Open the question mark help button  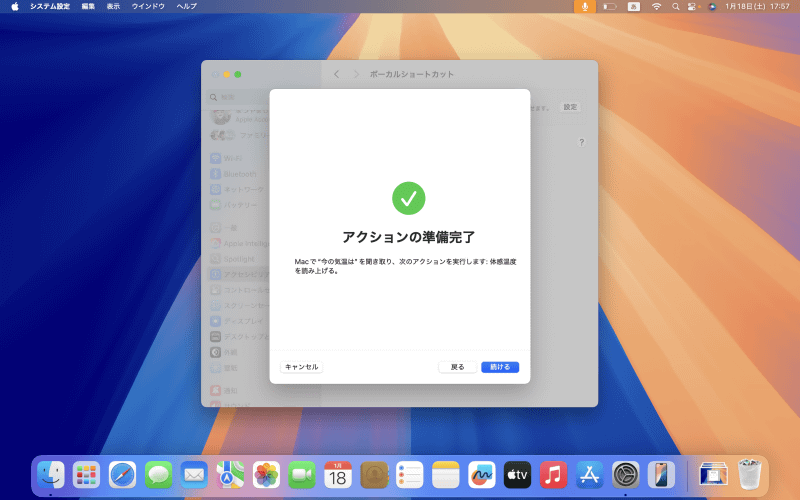(581, 142)
